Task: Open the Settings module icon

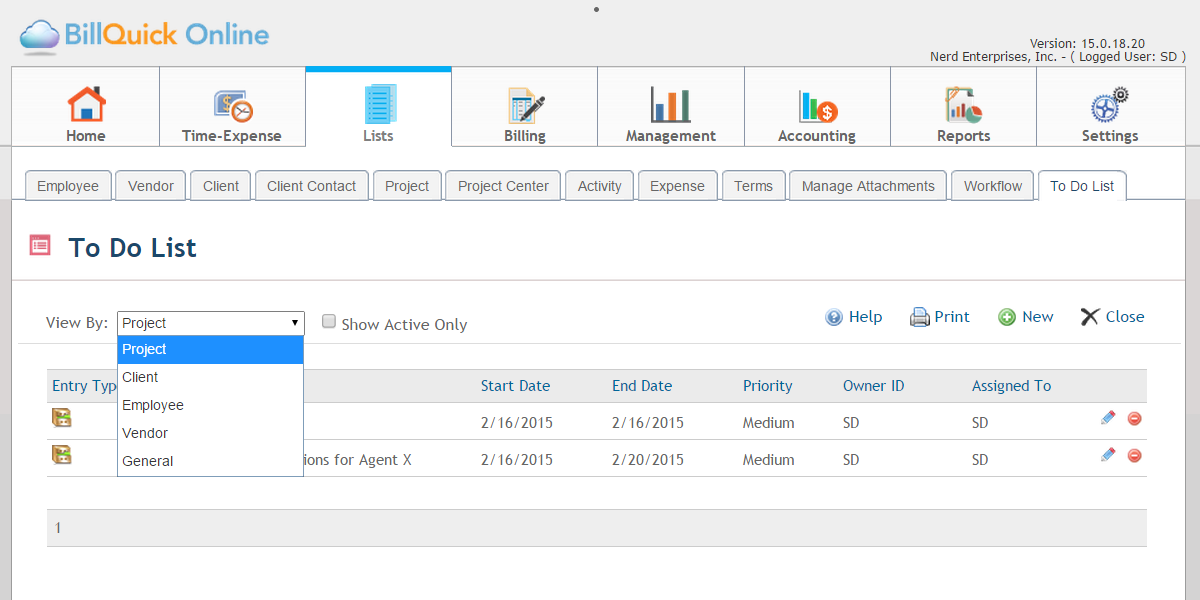Action: click(x=1109, y=105)
